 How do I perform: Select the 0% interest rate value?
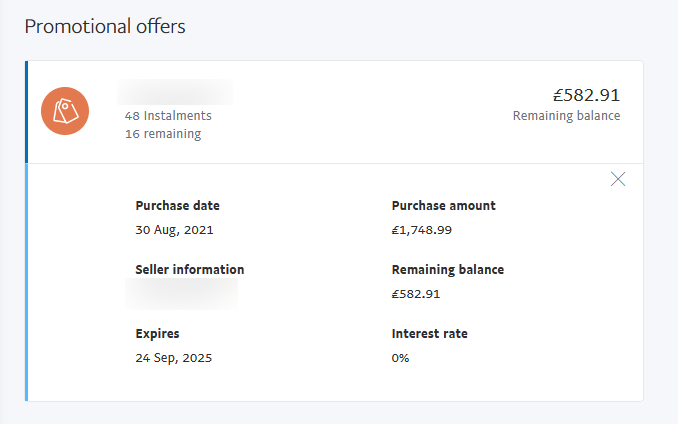[x=400, y=358]
